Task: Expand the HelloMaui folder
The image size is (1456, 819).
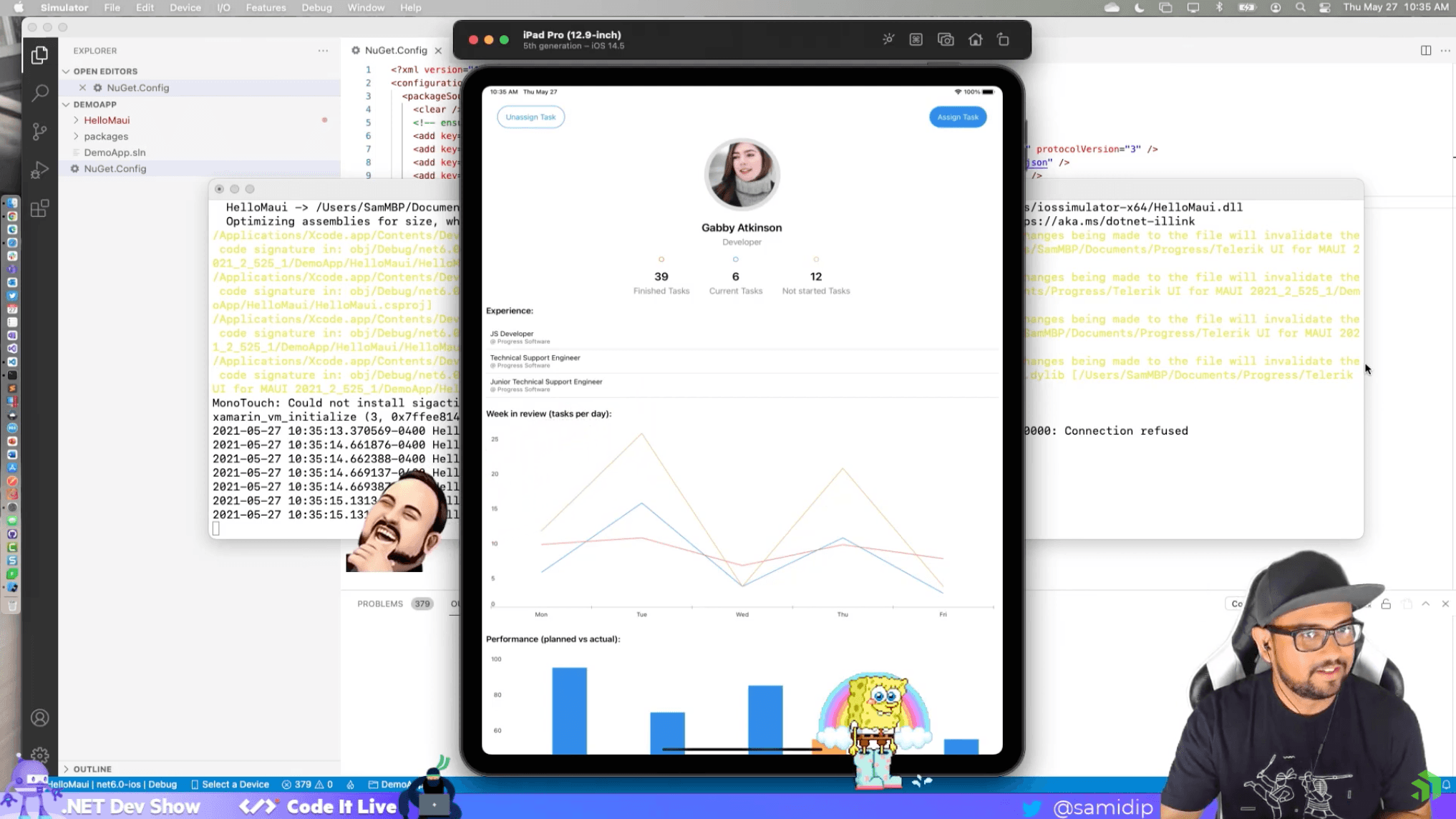Action: tap(107, 120)
